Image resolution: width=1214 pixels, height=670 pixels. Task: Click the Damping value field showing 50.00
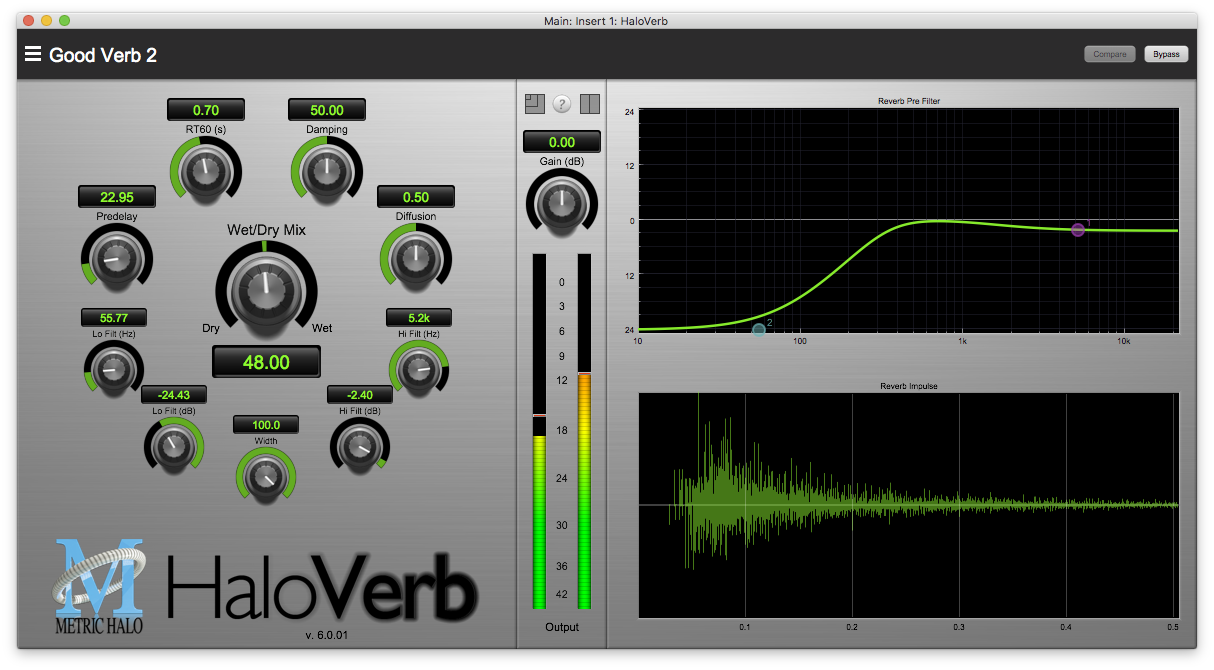point(326,109)
